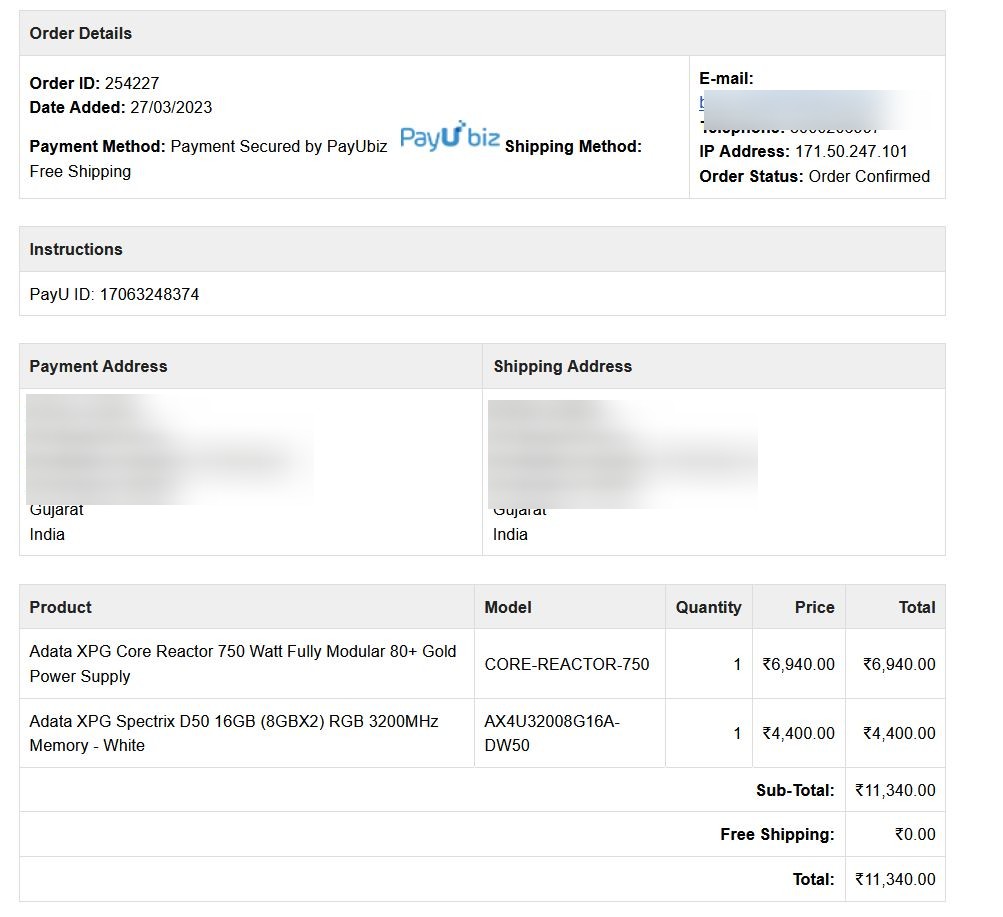1003x917 pixels.
Task: Click the 'Sub-Total:' label
Action: click(x=795, y=790)
